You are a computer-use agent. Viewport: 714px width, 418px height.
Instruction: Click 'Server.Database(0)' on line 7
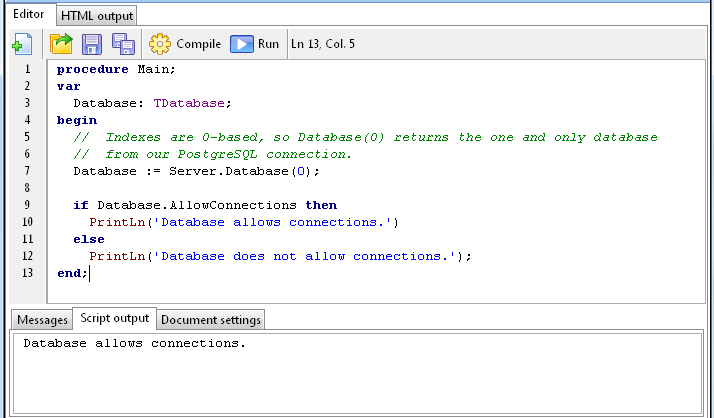[240, 171]
